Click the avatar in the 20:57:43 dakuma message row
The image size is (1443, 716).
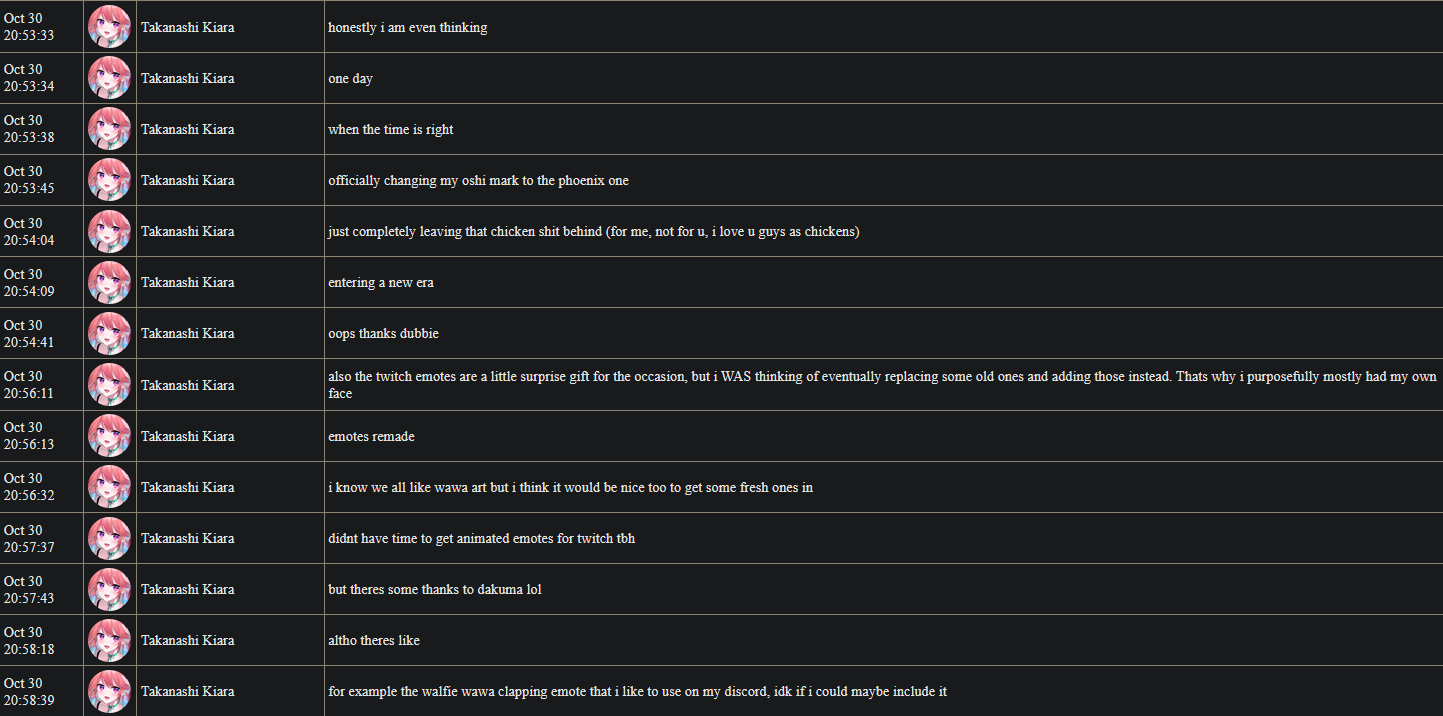pos(109,589)
